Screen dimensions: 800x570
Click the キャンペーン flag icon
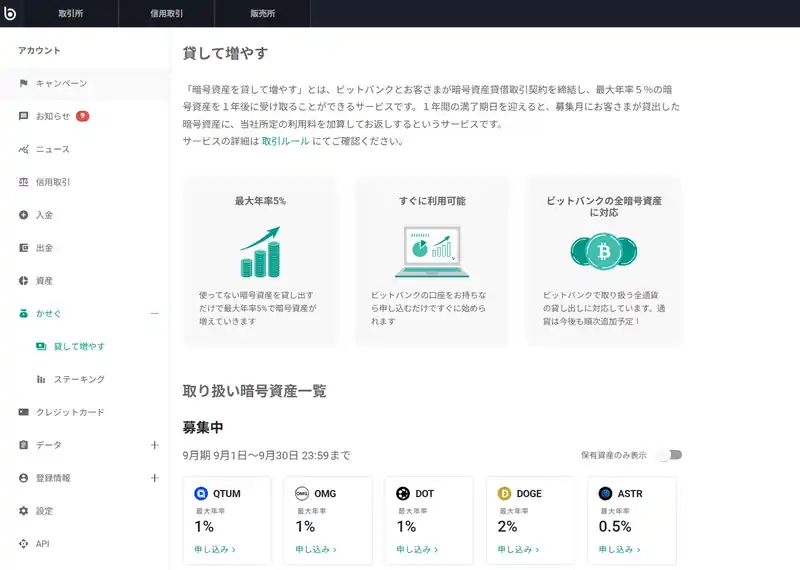[23, 83]
